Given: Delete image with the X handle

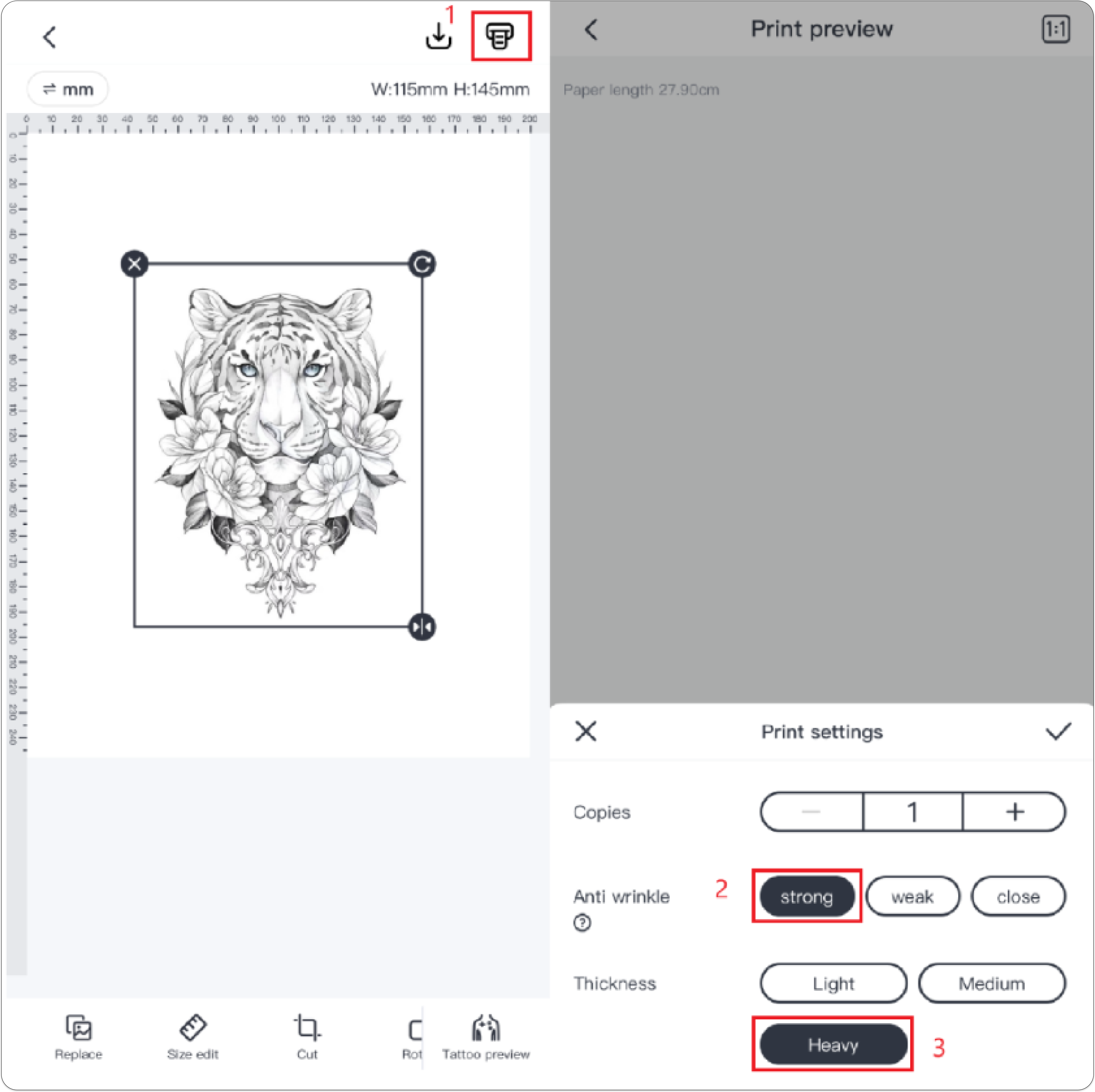Looking at the screenshot, I should (134, 264).
